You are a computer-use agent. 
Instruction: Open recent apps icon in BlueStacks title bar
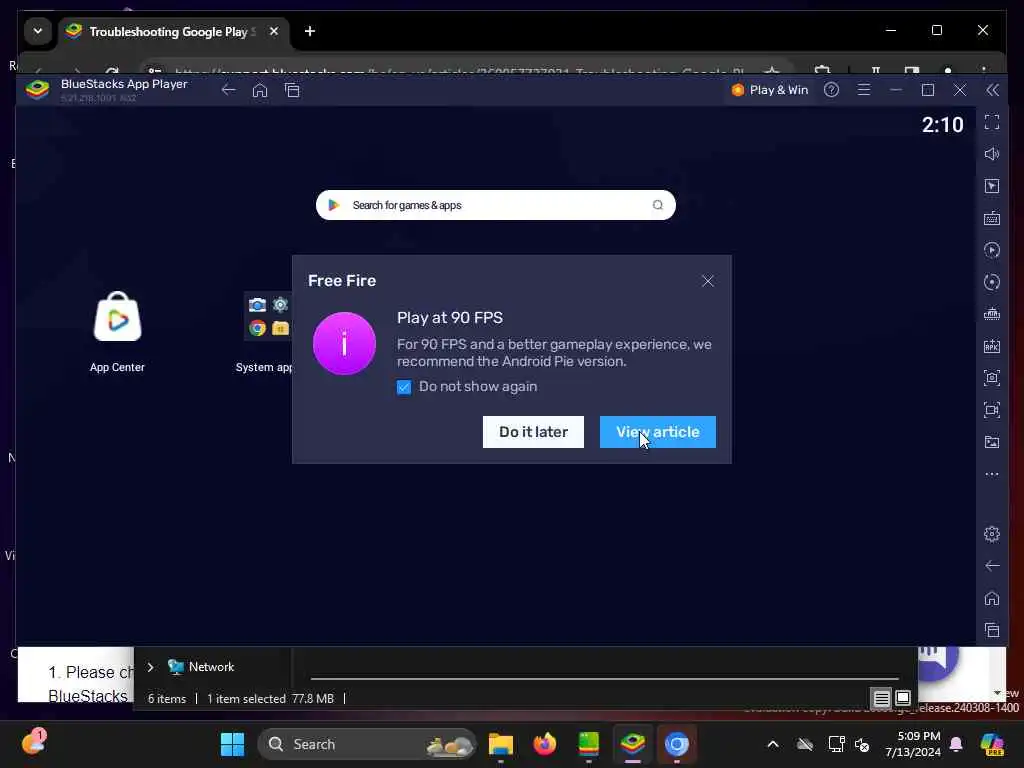[292, 90]
